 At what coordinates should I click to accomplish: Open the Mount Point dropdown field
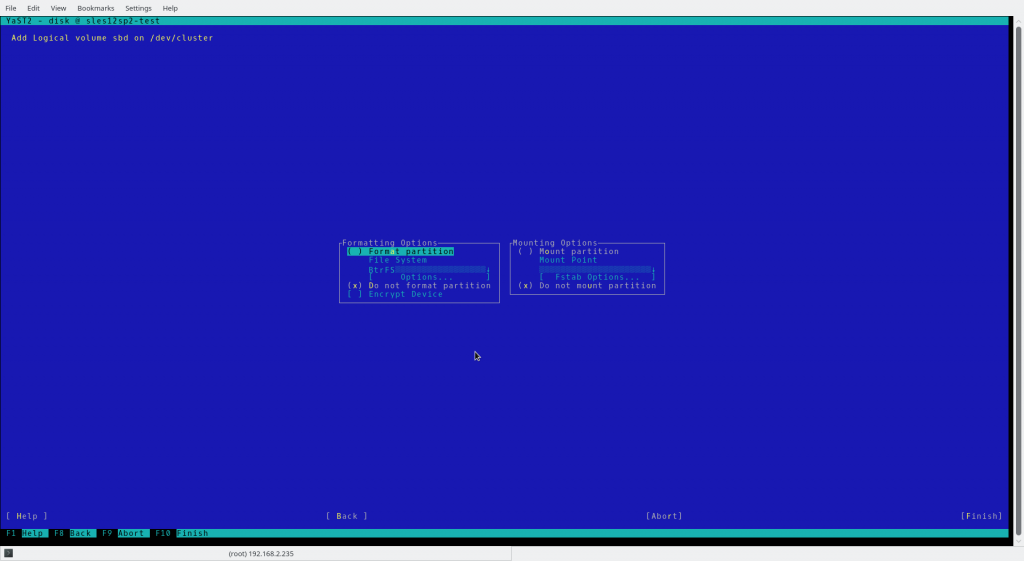coord(596,269)
